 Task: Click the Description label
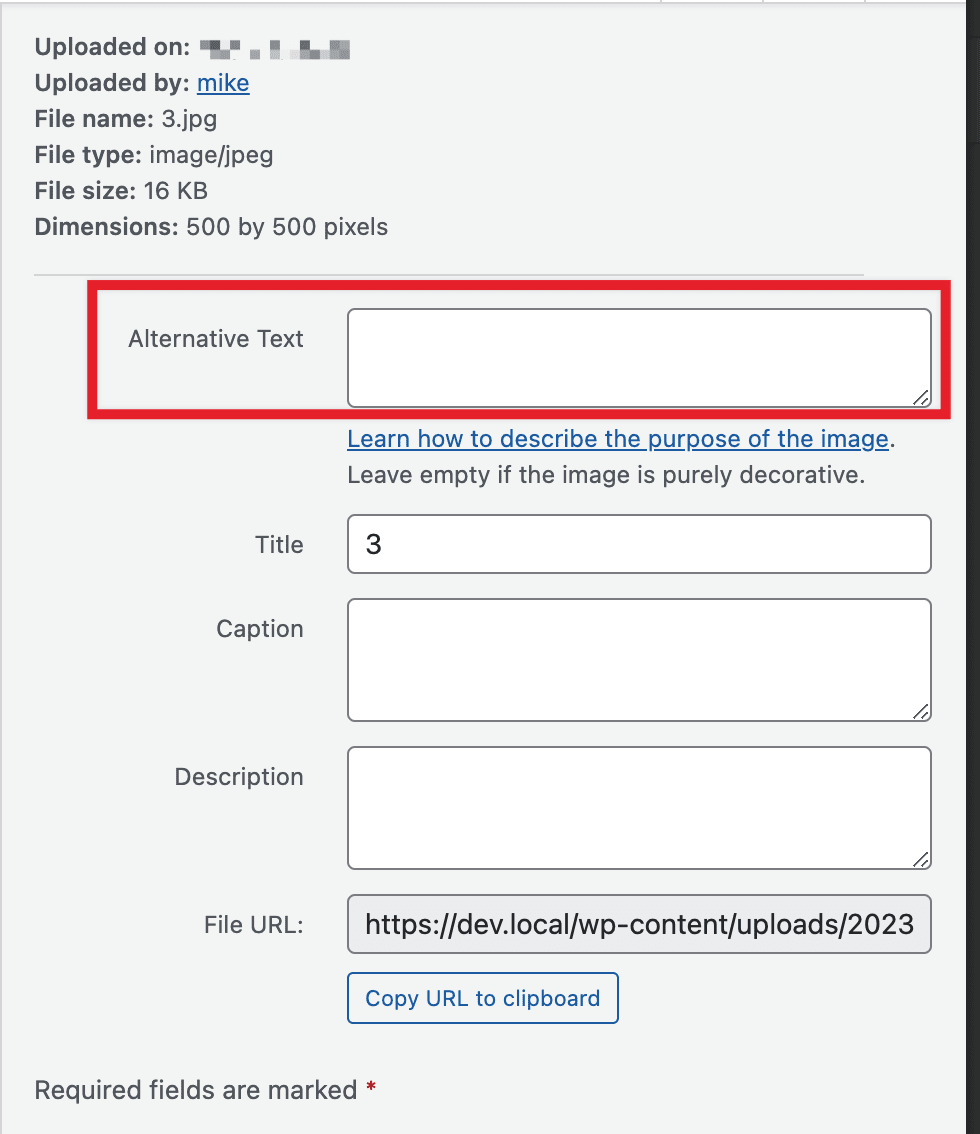click(238, 777)
